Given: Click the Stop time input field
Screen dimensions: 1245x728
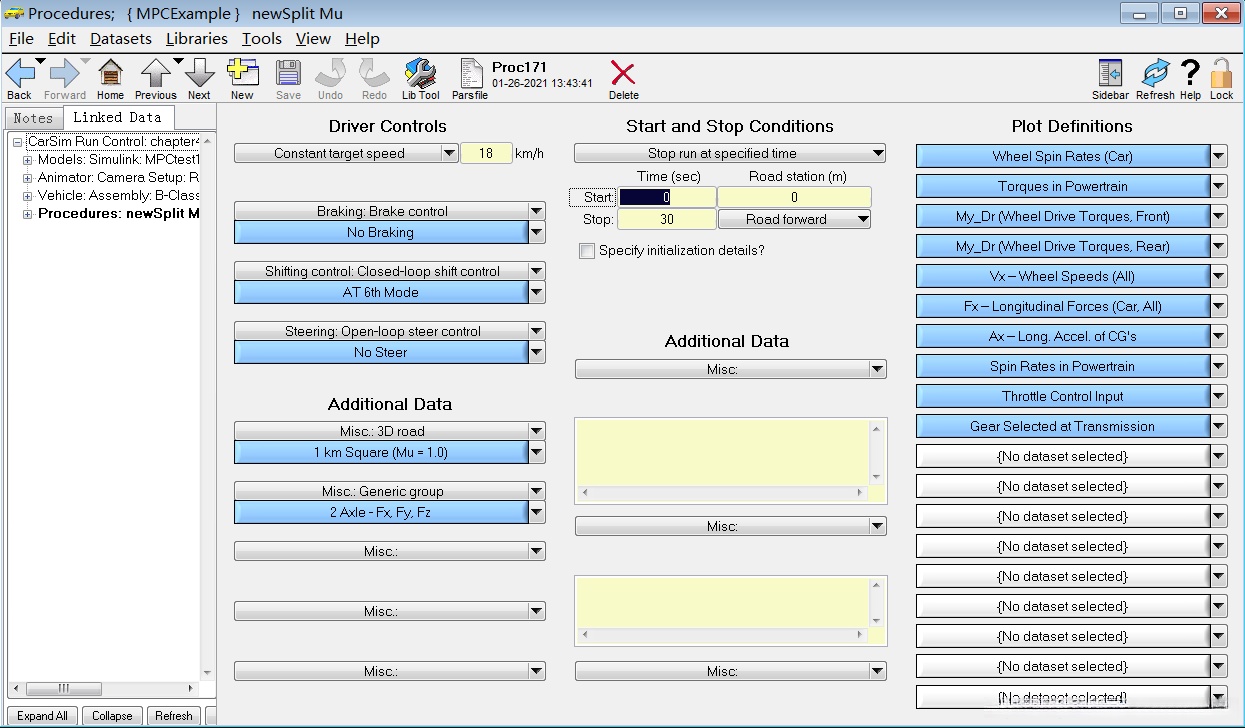Looking at the screenshot, I should pyautogui.click(x=666, y=220).
